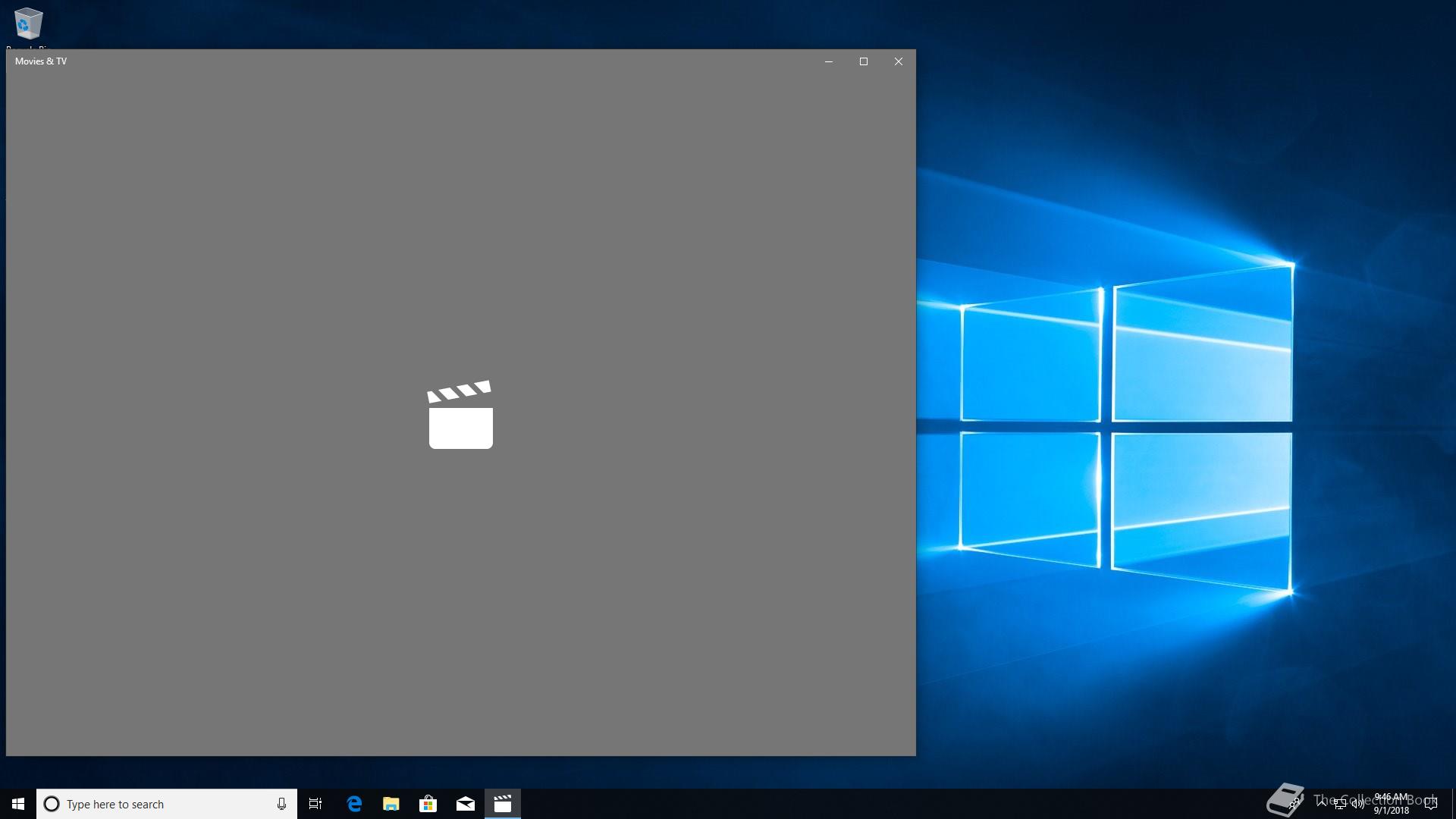This screenshot has width=1456, height=819.
Task: Open the Mail app from the taskbar
Action: (466, 804)
